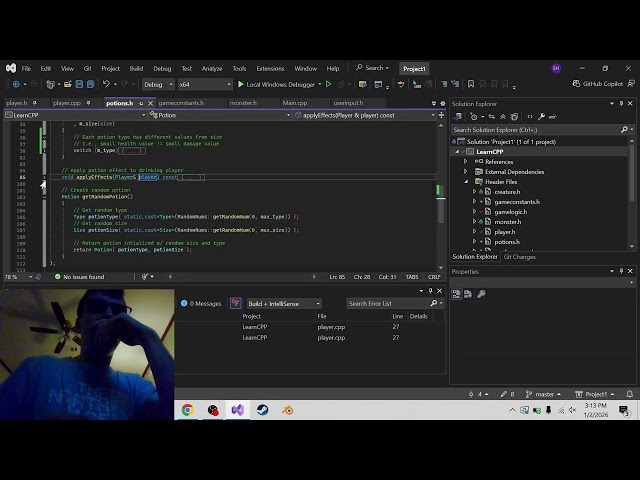Toggle pin on player.cpp tab
Screen dimensions: 640x480
pyautogui.click(x=88, y=103)
